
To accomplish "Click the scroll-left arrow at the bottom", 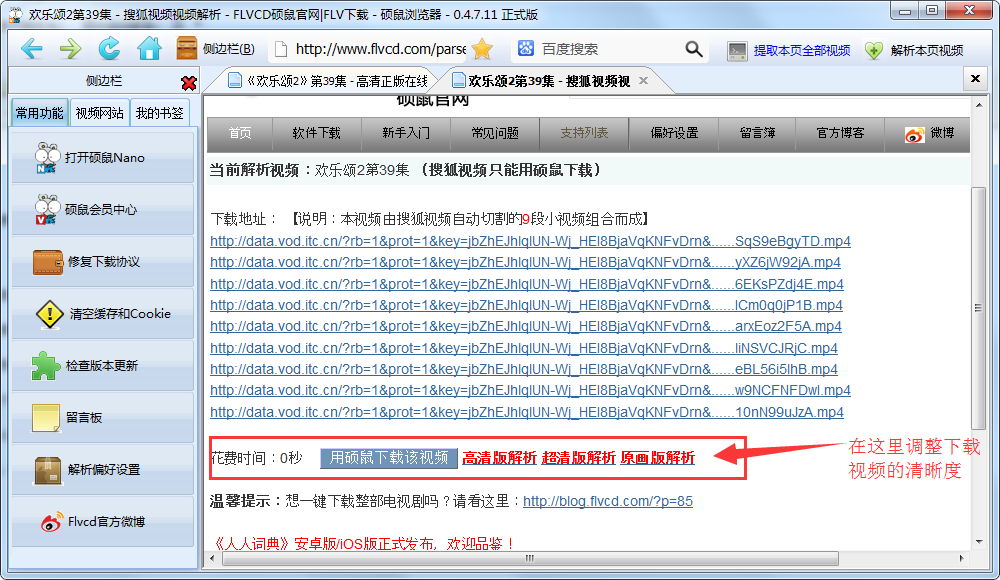I will [212, 558].
